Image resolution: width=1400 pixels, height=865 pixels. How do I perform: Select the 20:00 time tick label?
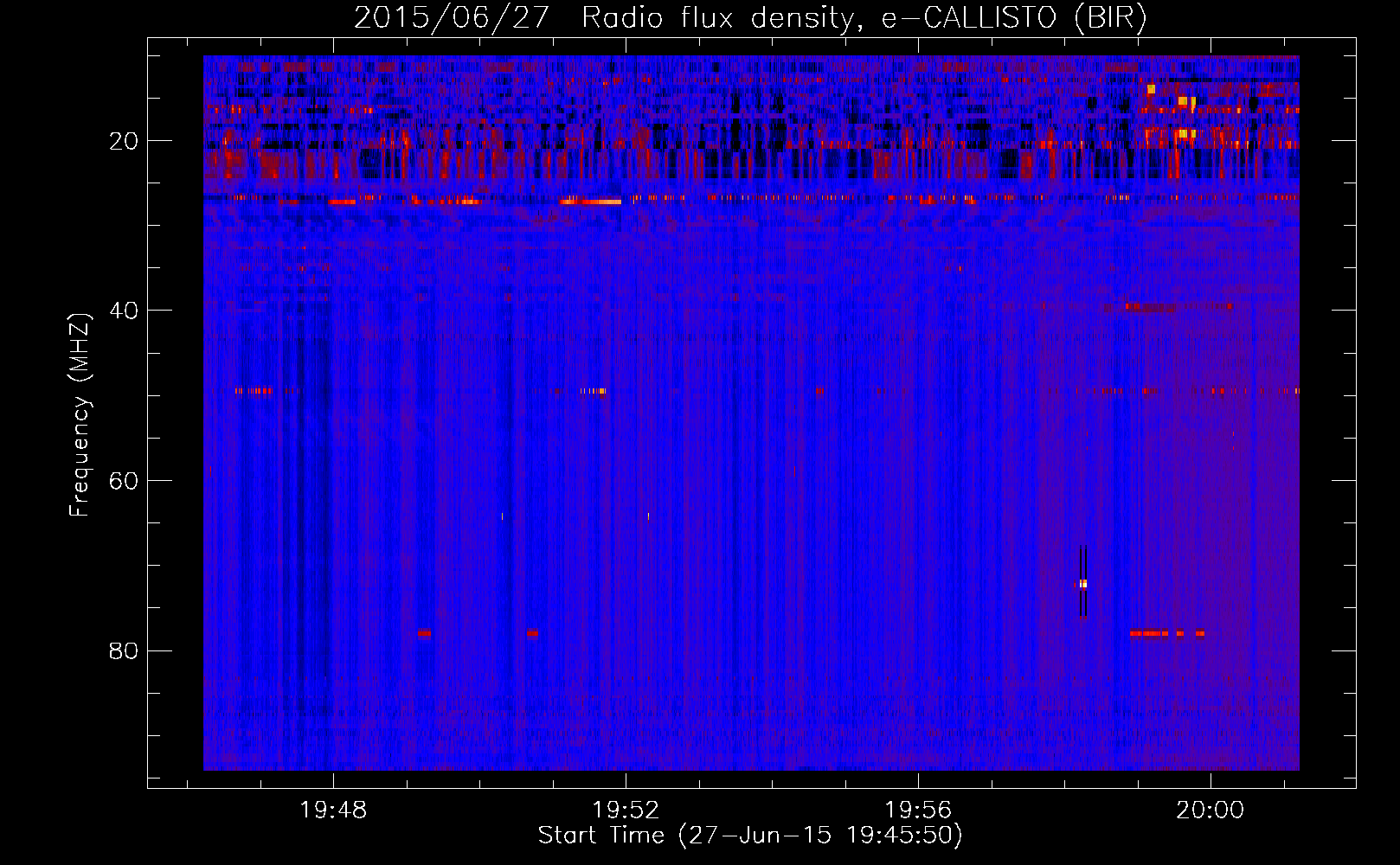(1211, 810)
